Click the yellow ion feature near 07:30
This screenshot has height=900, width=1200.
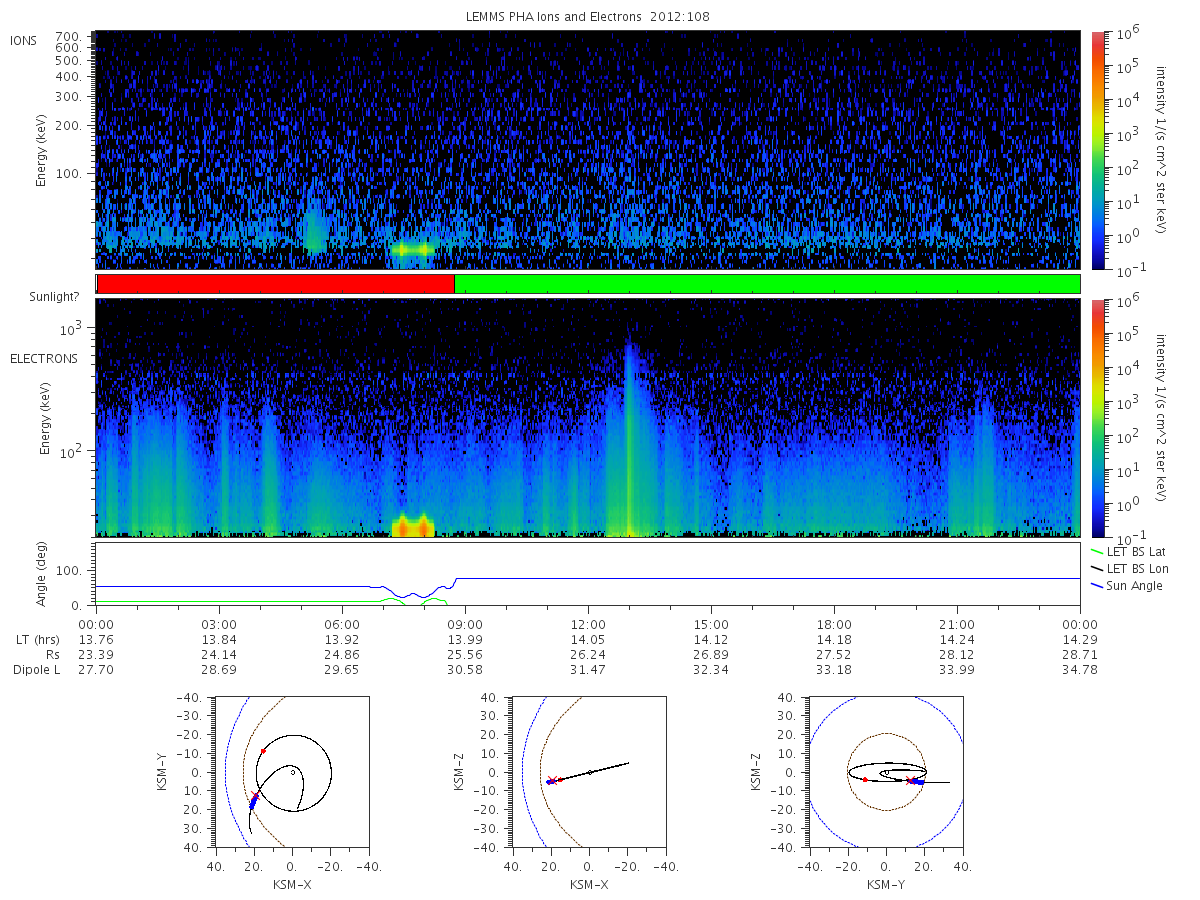point(413,249)
